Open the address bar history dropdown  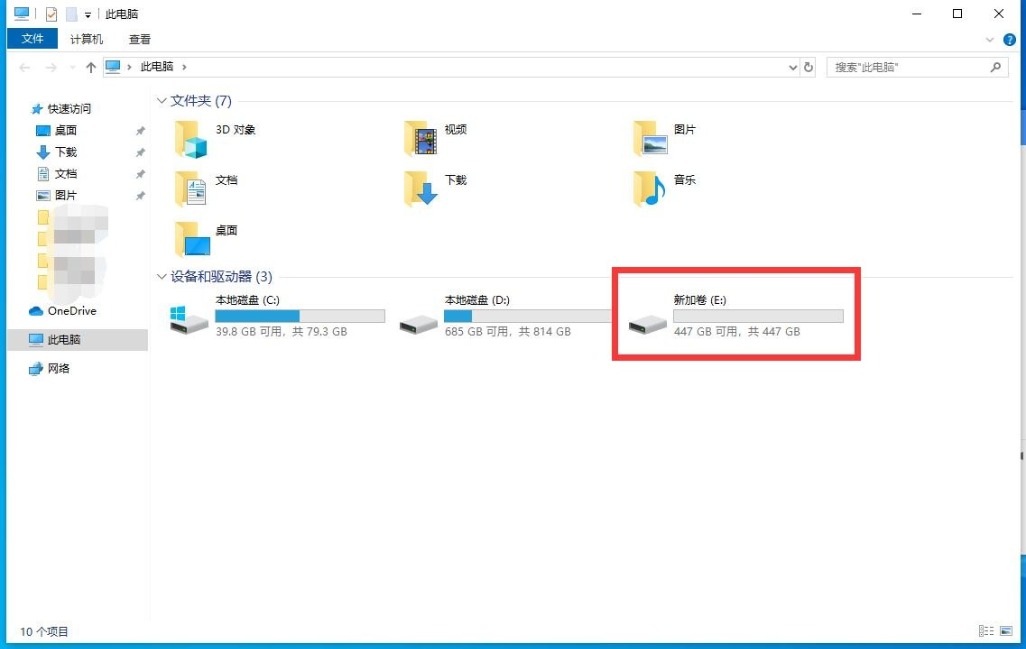pyautogui.click(x=792, y=67)
